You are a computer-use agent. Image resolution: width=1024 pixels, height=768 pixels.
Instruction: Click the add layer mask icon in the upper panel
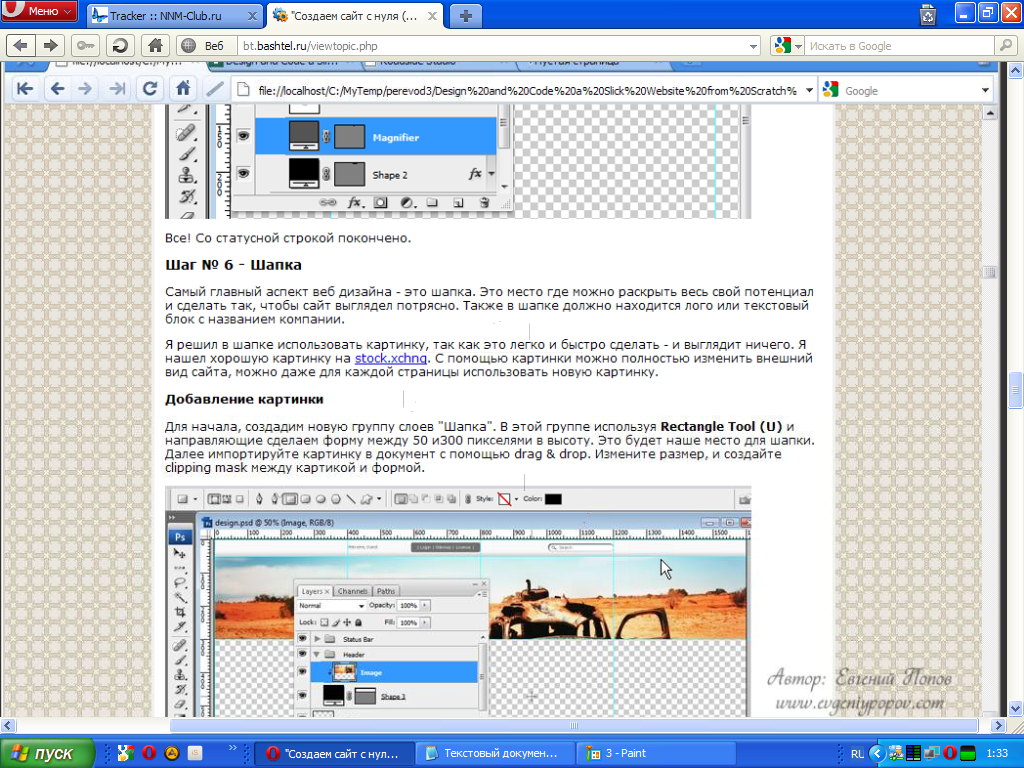[380, 202]
